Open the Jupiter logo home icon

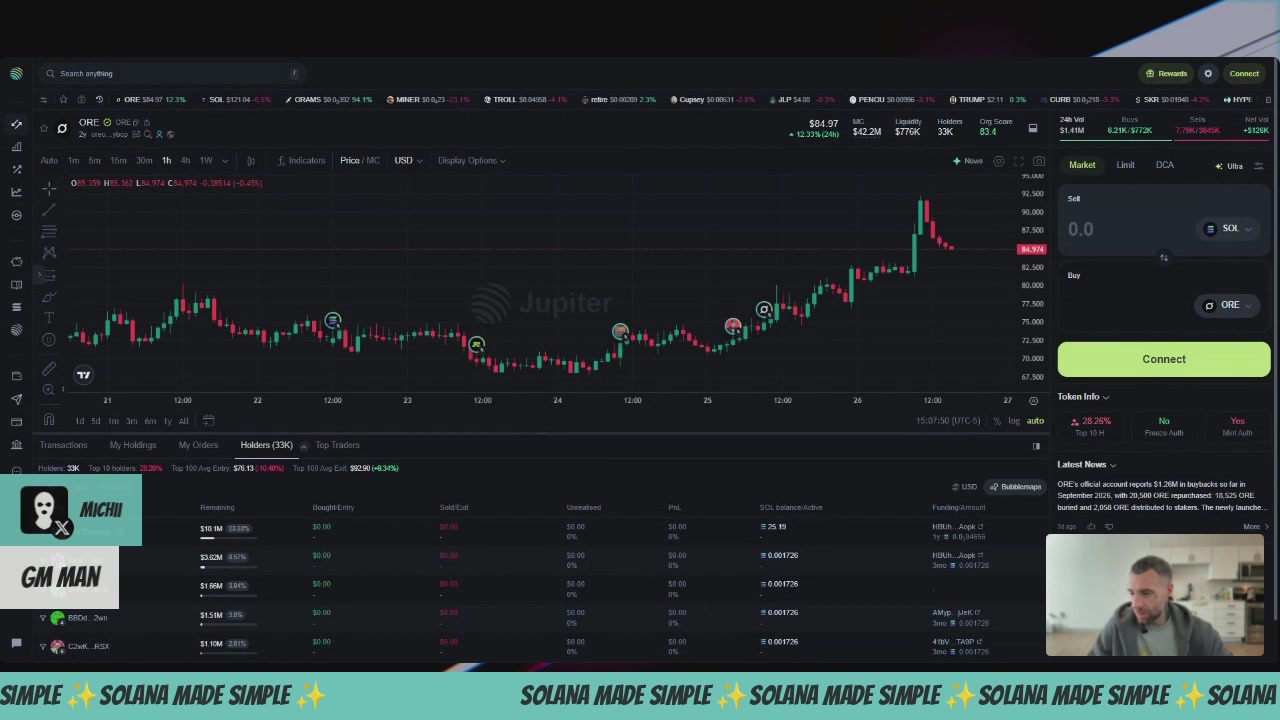[16, 73]
